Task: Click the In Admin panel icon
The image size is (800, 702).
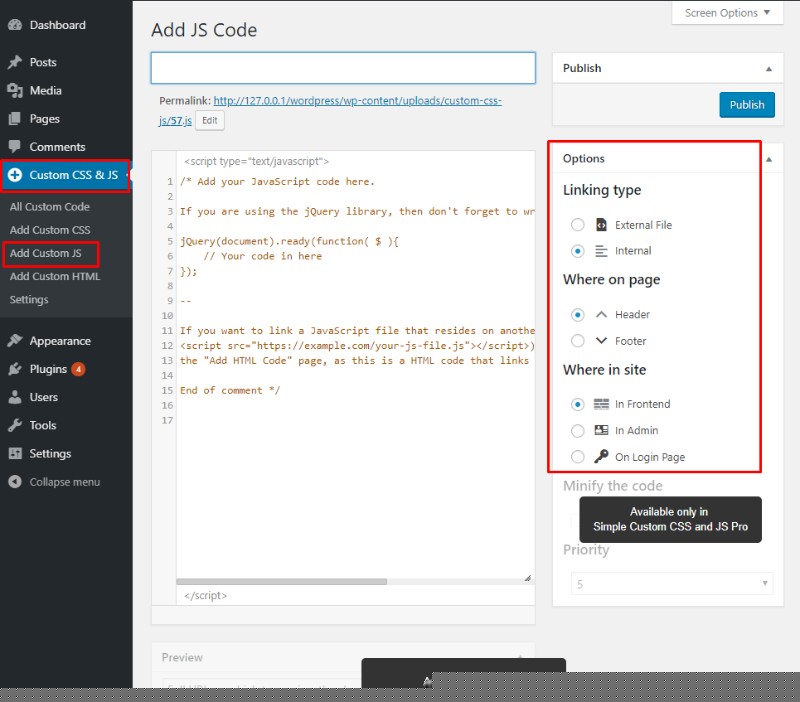Action: pyautogui.click(x=602, y=430)
